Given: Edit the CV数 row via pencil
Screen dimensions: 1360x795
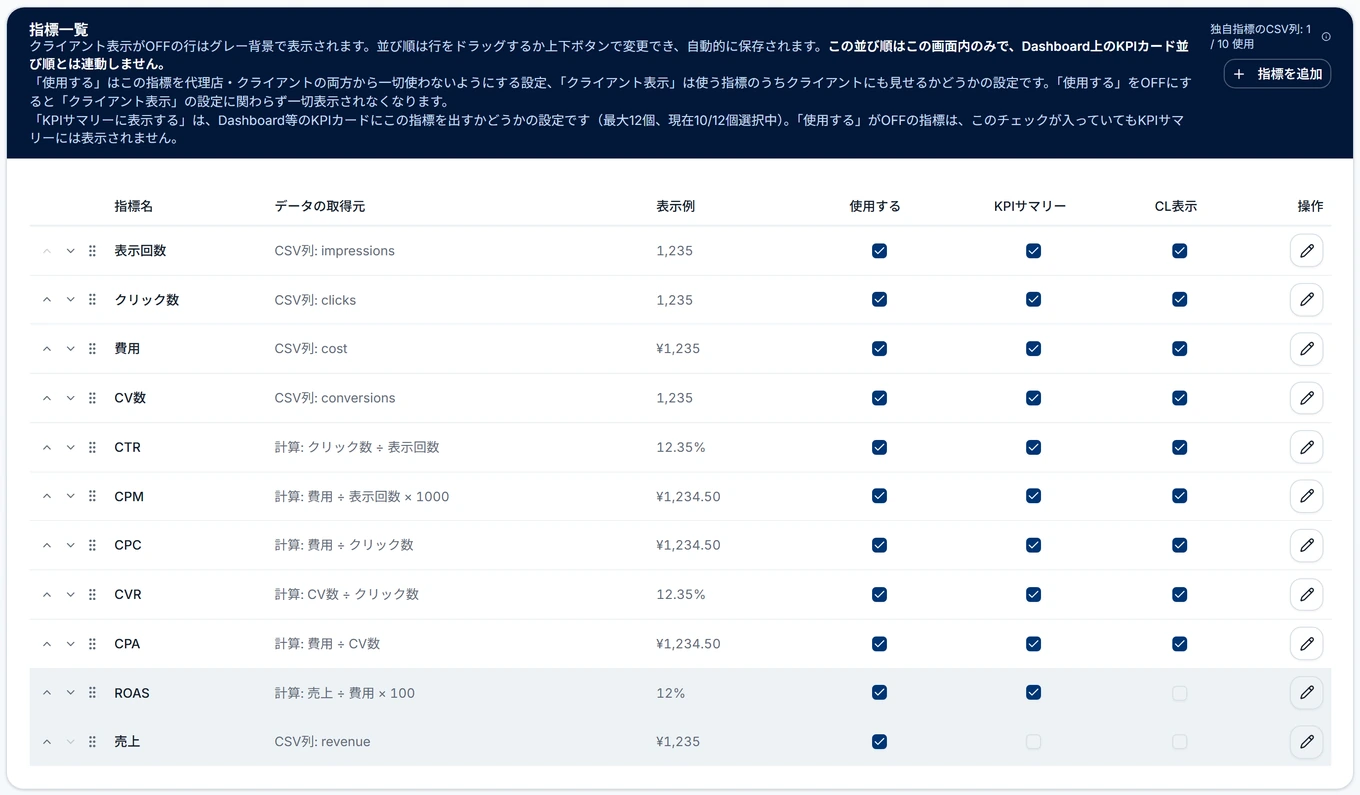Looking at the screenshot, I should 1306,398.
